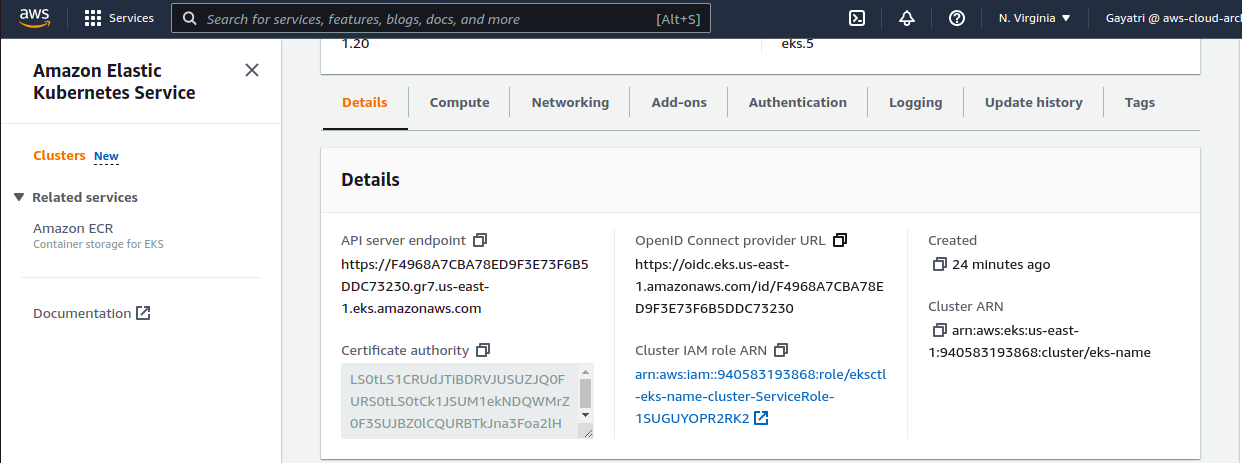Copy the OpenID Connect provider URL
Viewport: 1242px width, 463px height.
point(840,240)
